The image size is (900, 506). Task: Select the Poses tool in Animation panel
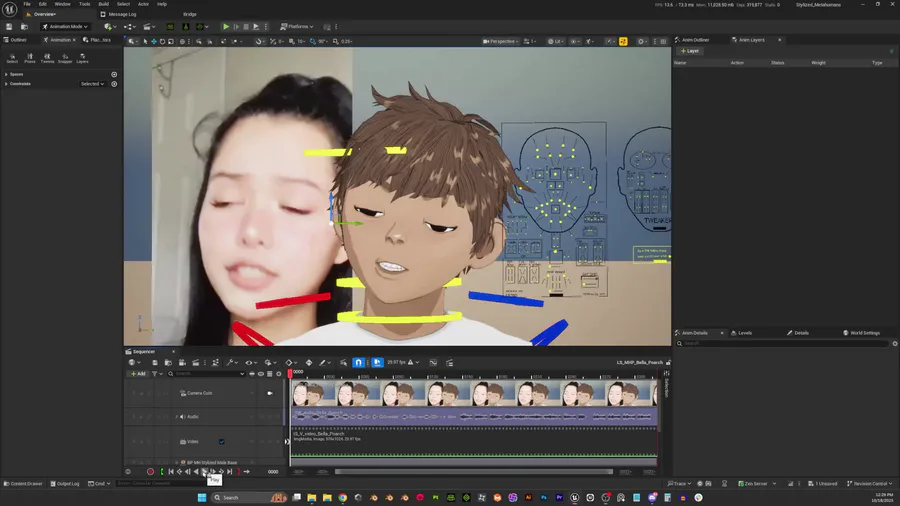pyautogui.click(x=30, y=58)
